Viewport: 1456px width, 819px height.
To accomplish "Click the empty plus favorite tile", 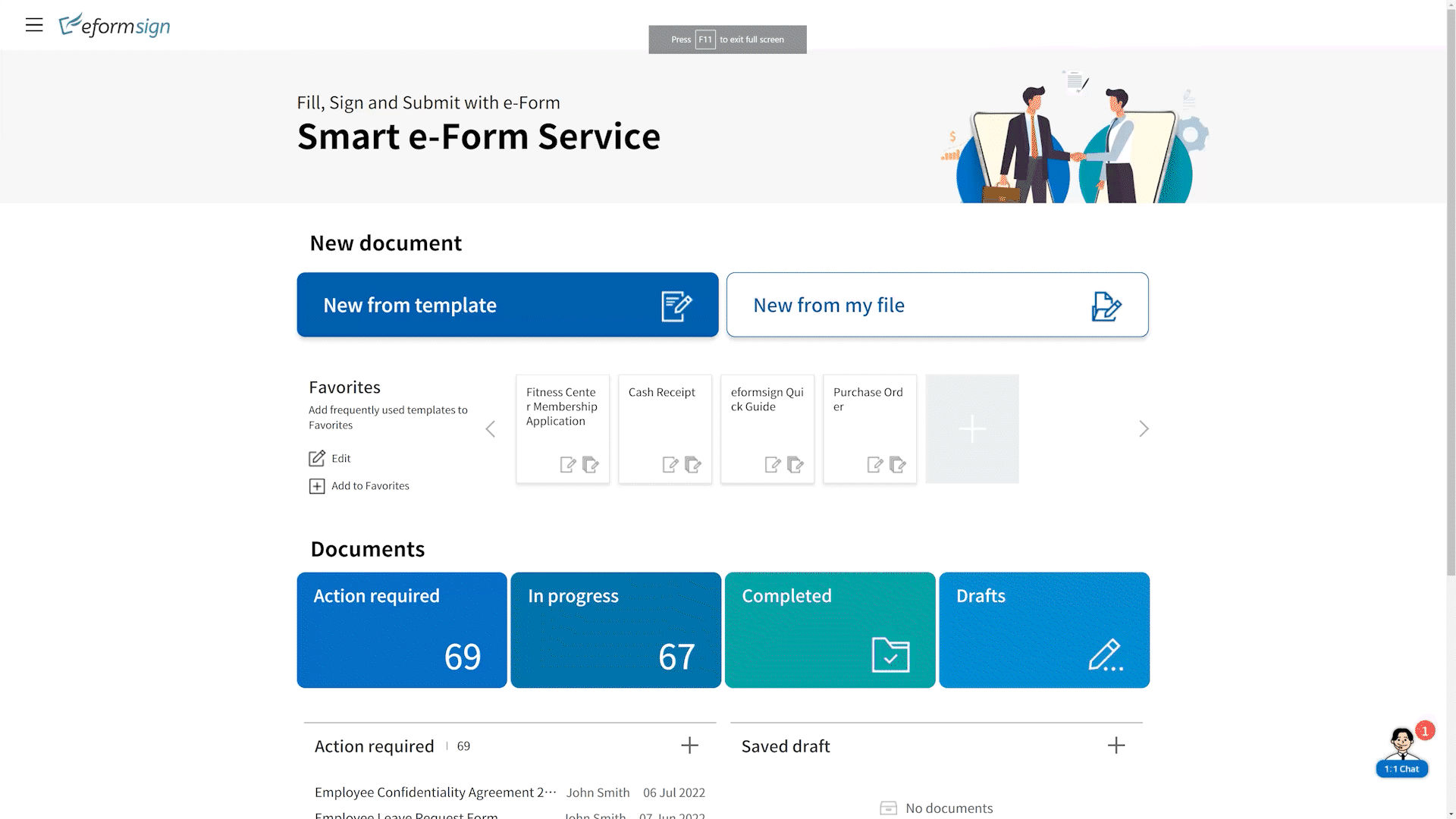I will 972,428.
